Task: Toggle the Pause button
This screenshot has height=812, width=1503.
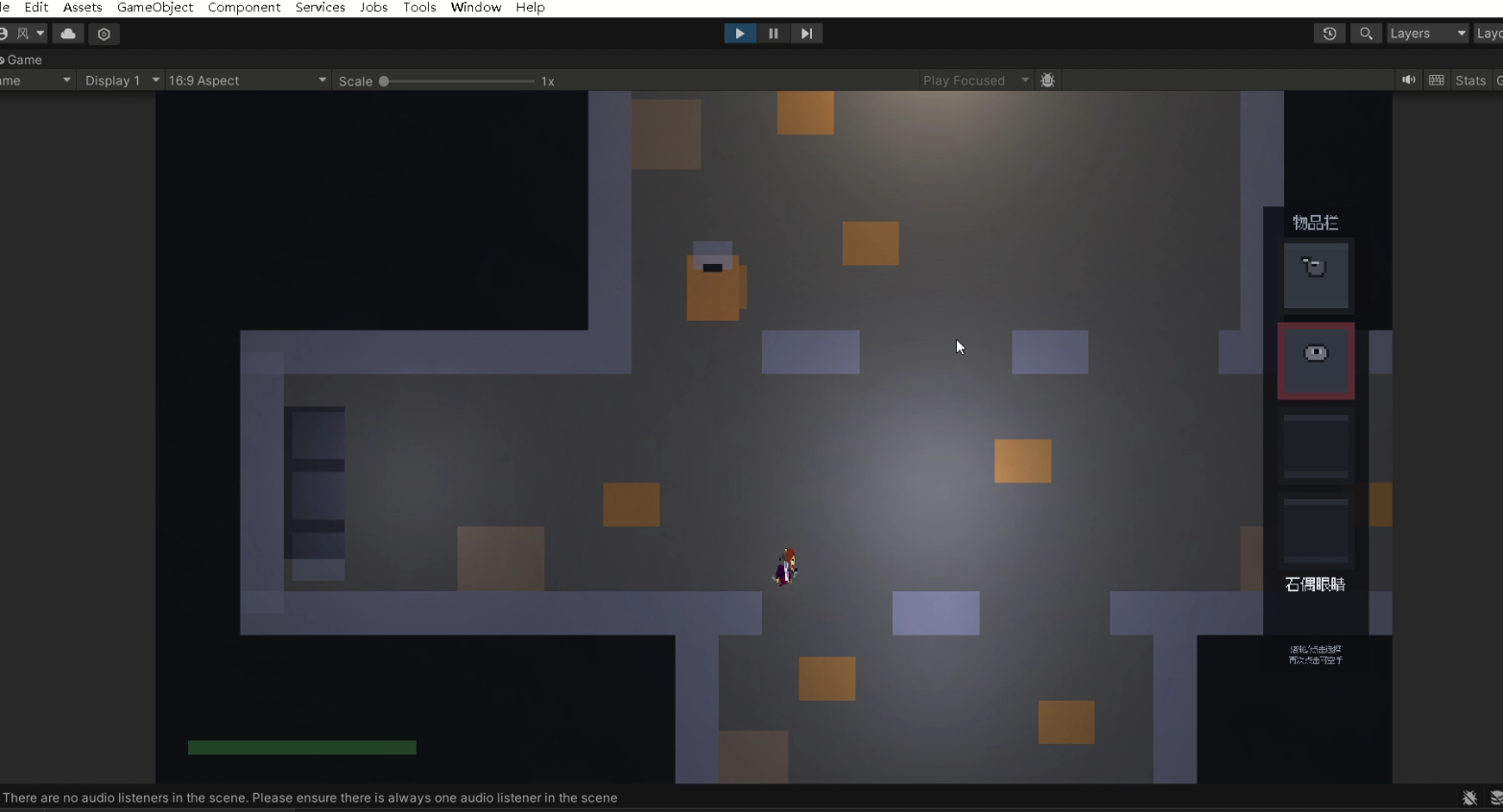Action: coord(773,34)
